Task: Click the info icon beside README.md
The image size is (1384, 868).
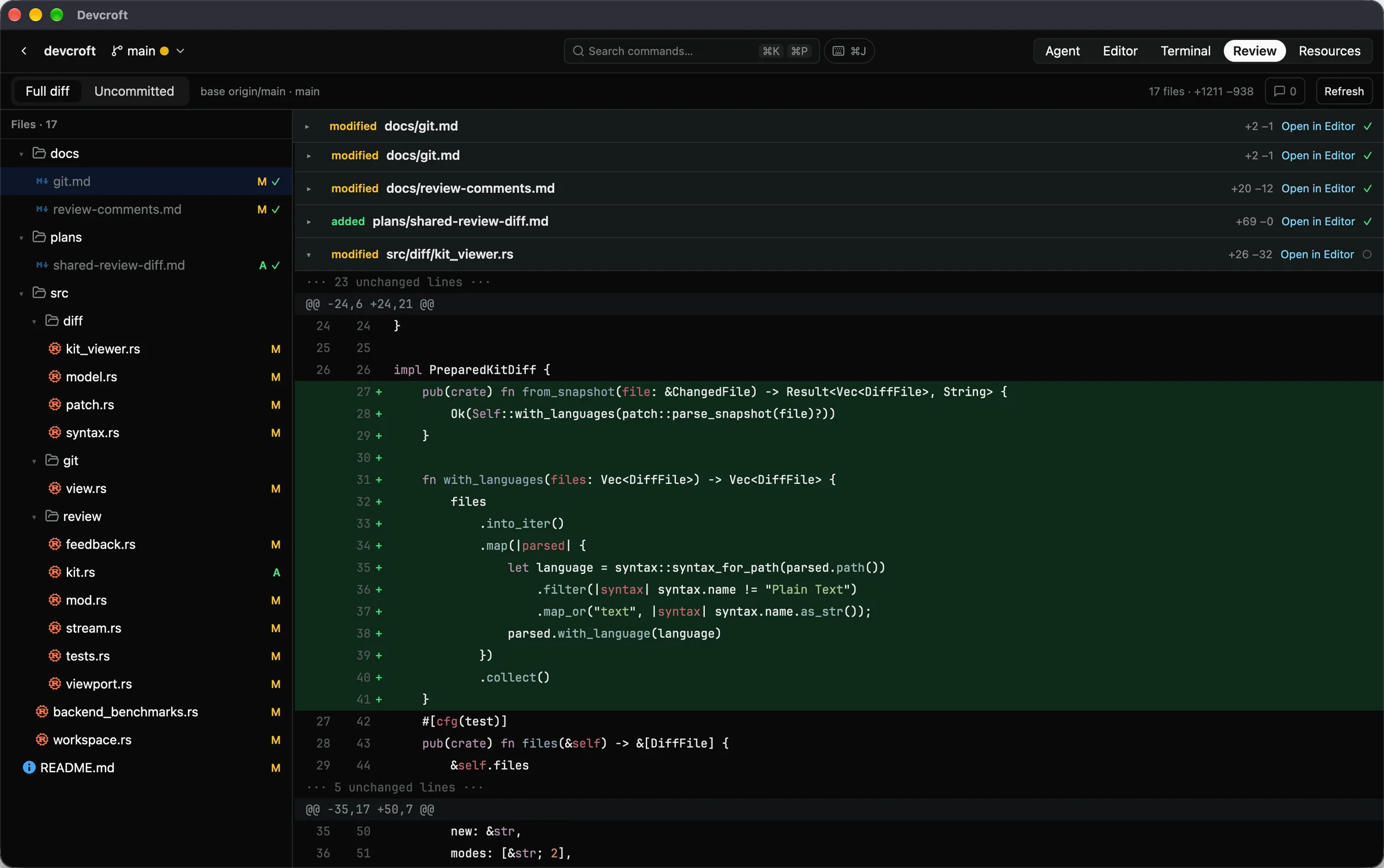Action: 29,767
